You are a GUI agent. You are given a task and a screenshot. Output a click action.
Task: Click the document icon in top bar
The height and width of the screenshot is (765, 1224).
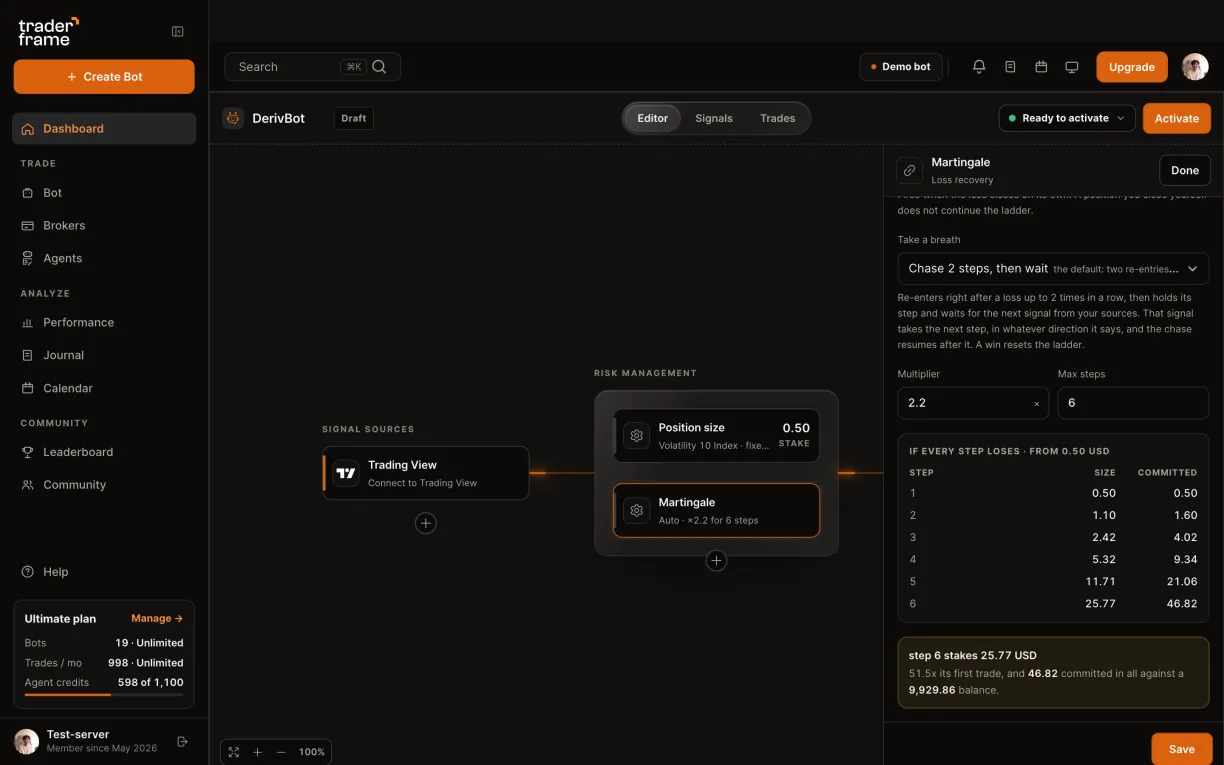tap(1010, 67)
